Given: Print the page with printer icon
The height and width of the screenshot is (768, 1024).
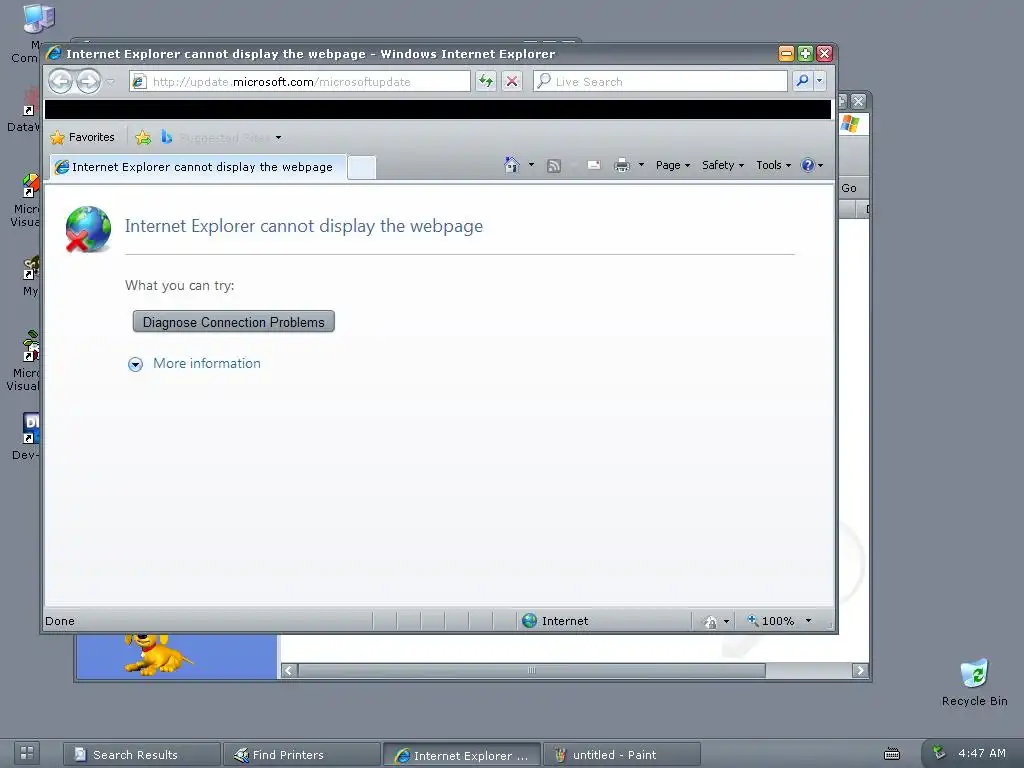Looking at the screenshot, I should tap(622, 165).
